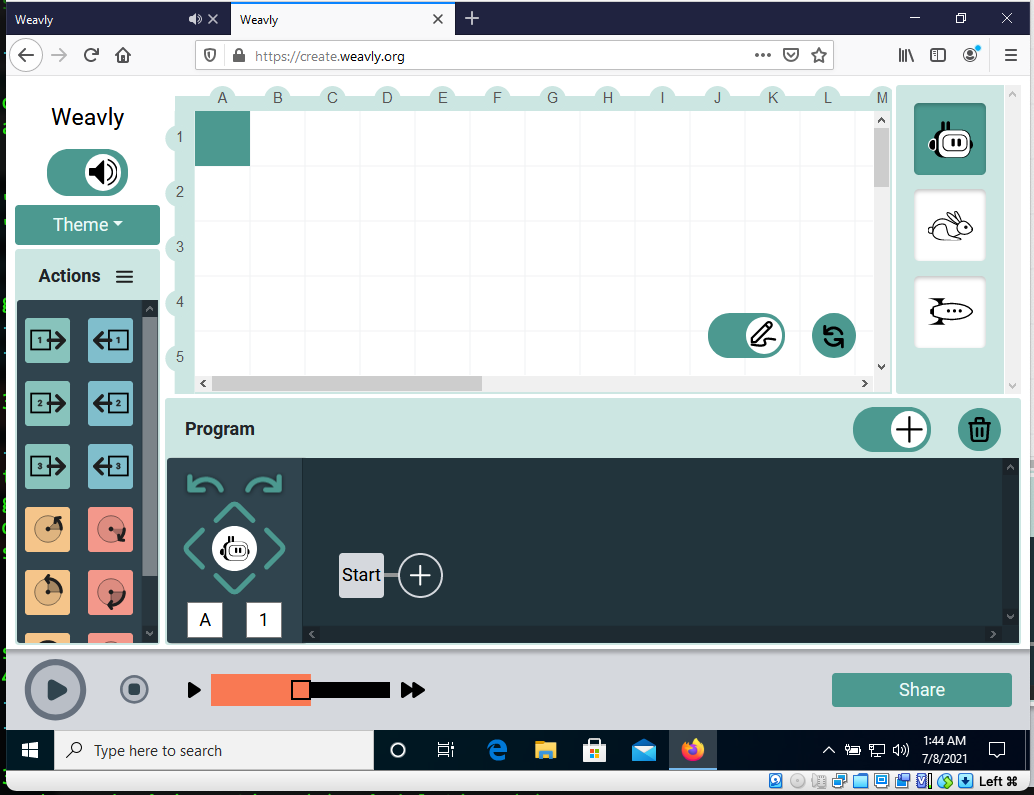The height and width of the screenshot is (795, 1034).
Task: Select the backward 2 squares action block
Action: click(110, 403)
